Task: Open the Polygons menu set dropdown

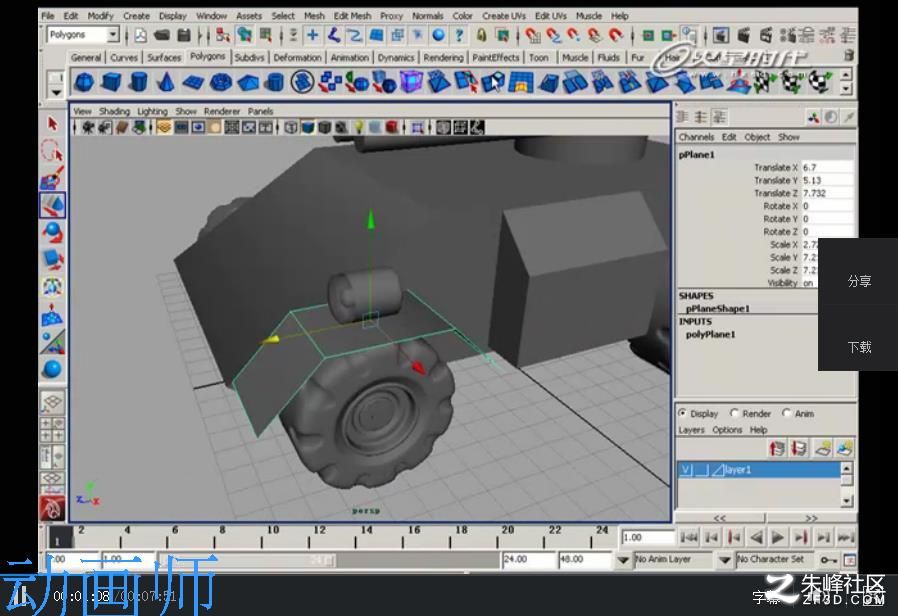Action: pos(113,35)
